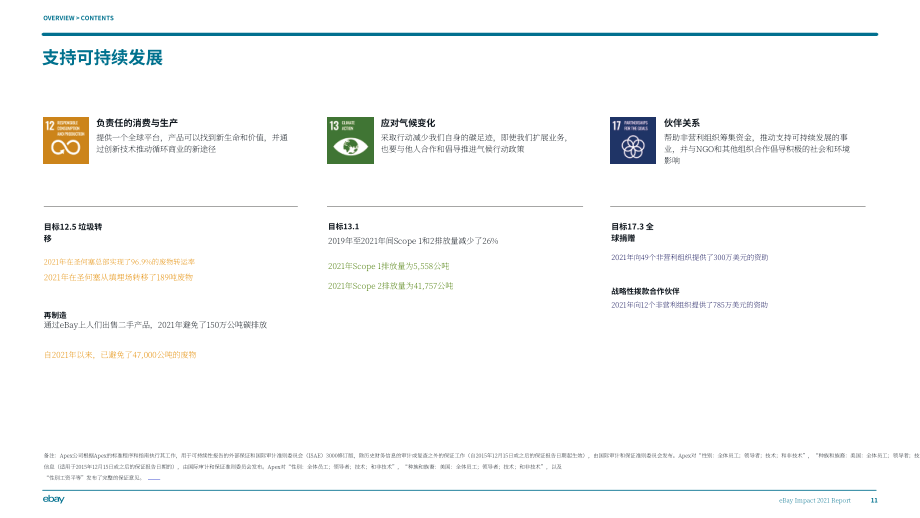This screenshot has width=920, height=518.
Task: Select the 目标13.1 heading
Action: [343, 226]
